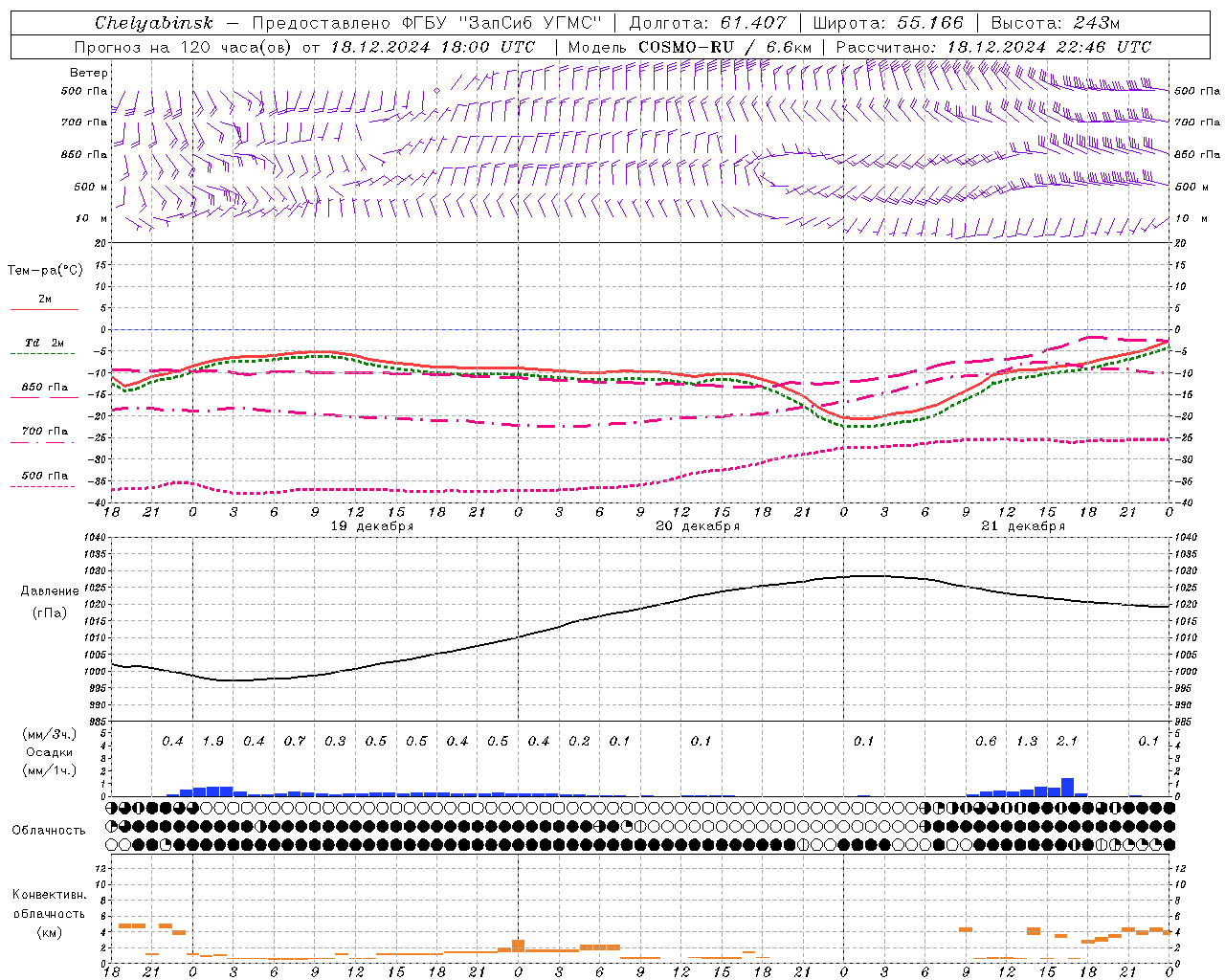
Task: Click the Давление pressure panel label
Action: (x=50, y=591)
